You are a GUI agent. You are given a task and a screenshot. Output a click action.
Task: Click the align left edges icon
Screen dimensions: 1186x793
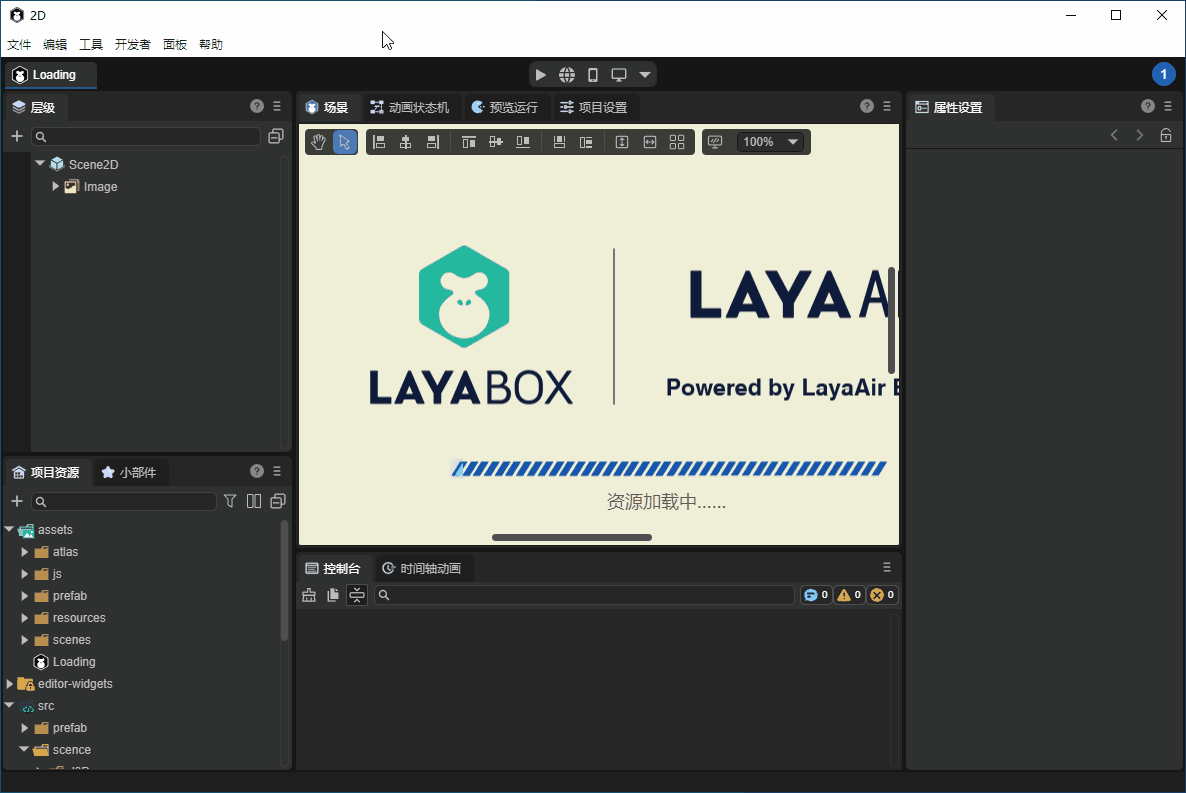tap(379, 142)
